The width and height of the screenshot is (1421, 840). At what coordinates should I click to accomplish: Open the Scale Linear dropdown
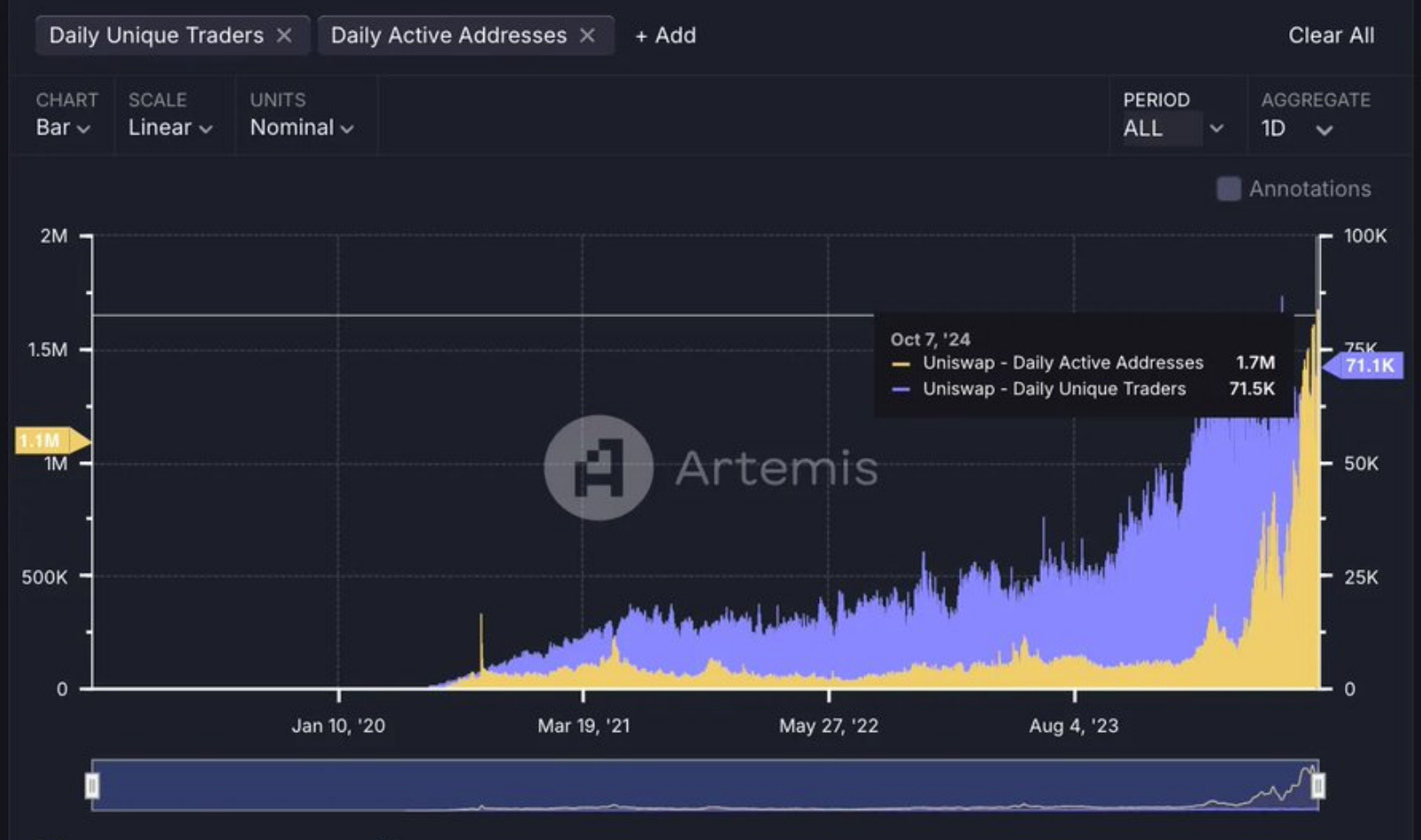tap(170, 127)
